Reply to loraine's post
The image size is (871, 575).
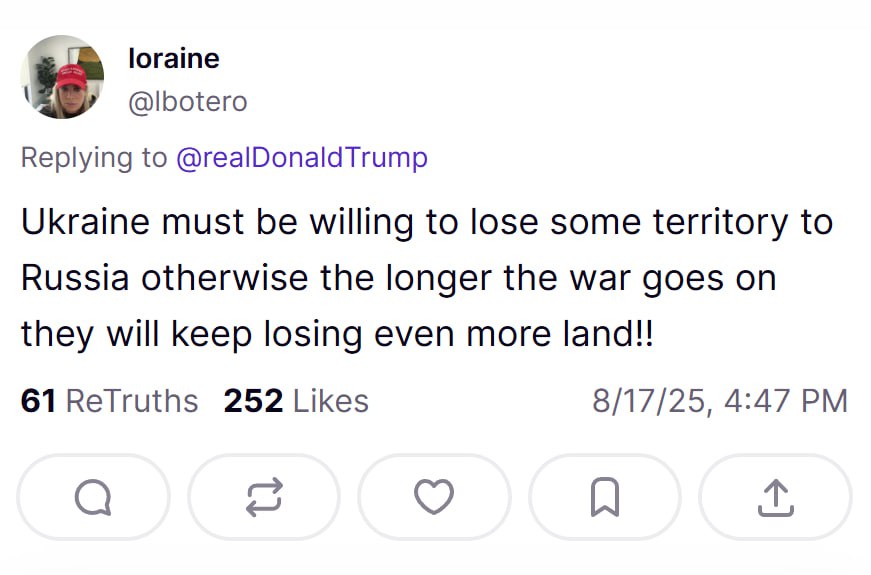tap(93, 497)
